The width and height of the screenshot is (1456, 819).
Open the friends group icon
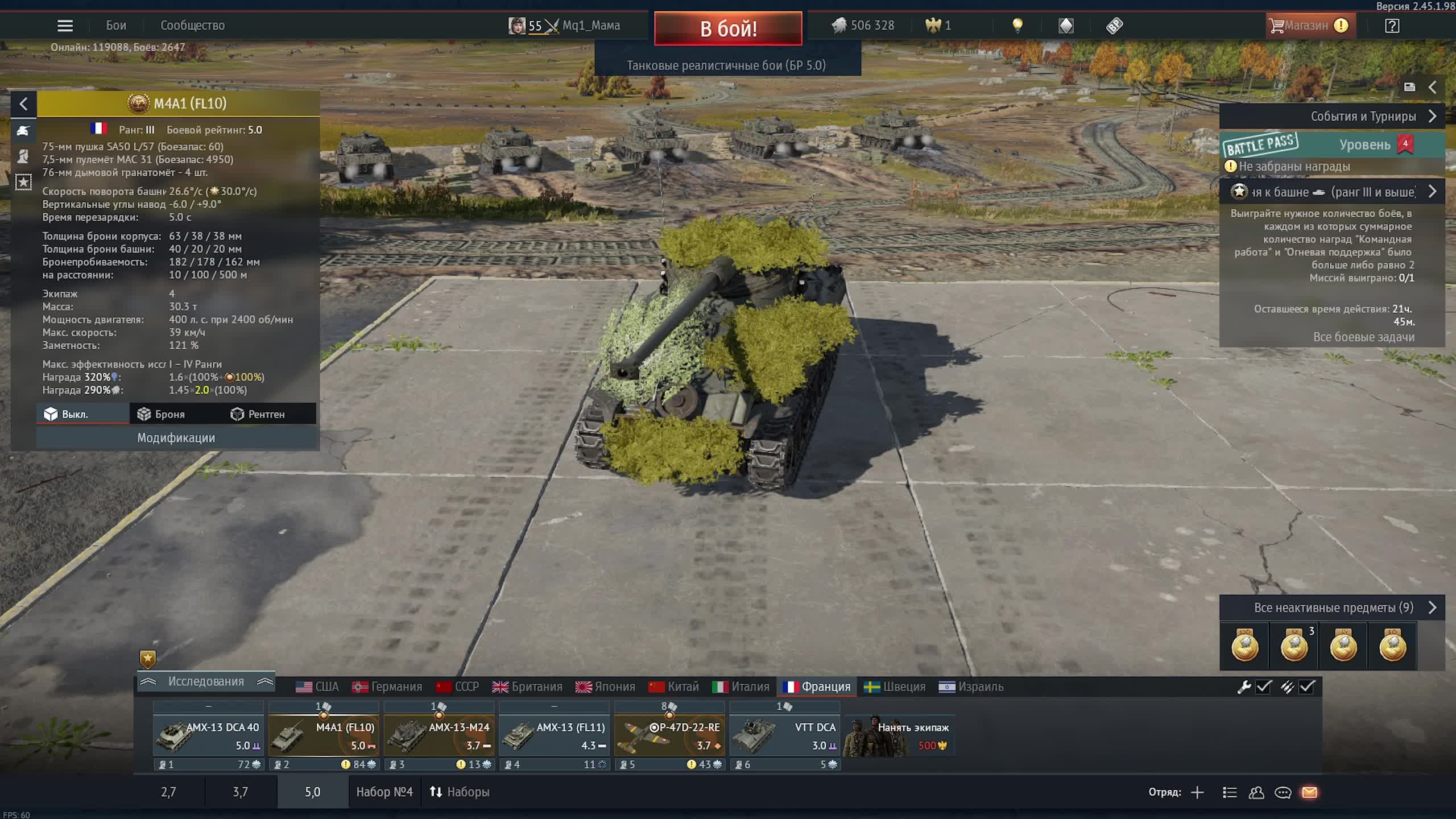[x=1256, y=793]
